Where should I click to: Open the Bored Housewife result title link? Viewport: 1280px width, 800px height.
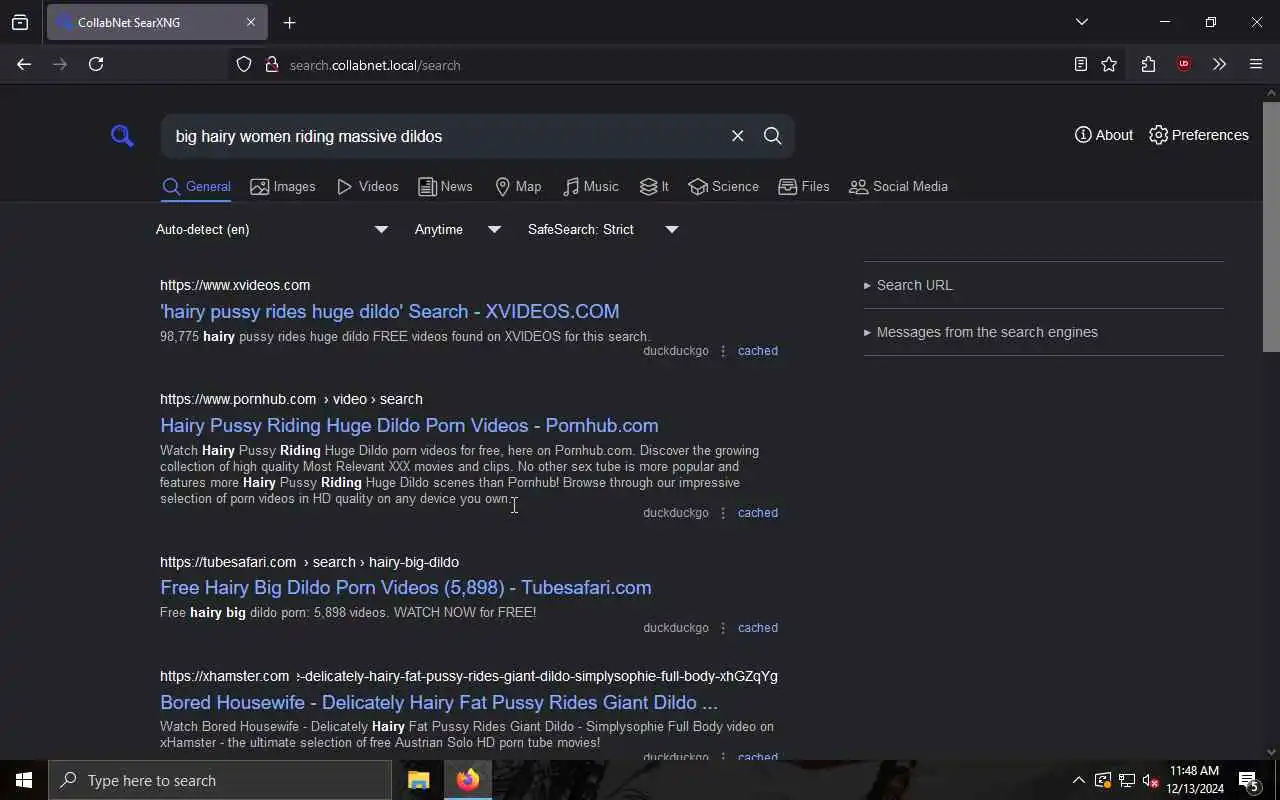click(438, 702)
